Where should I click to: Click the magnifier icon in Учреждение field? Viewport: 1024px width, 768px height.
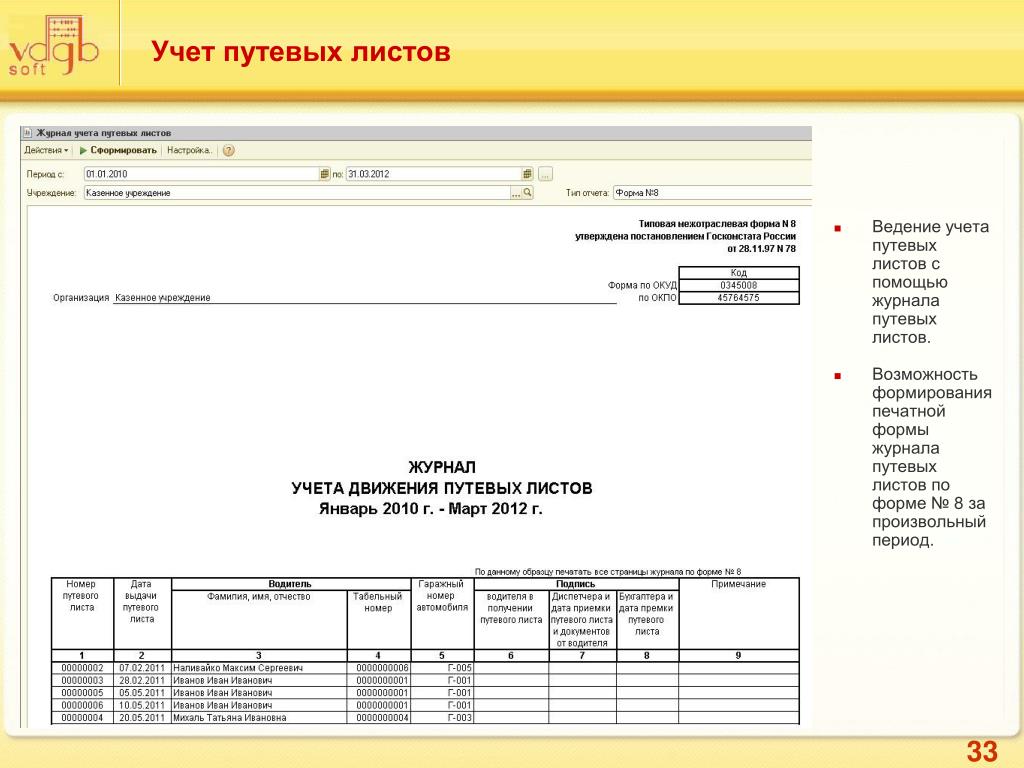(x=528, y=193)
